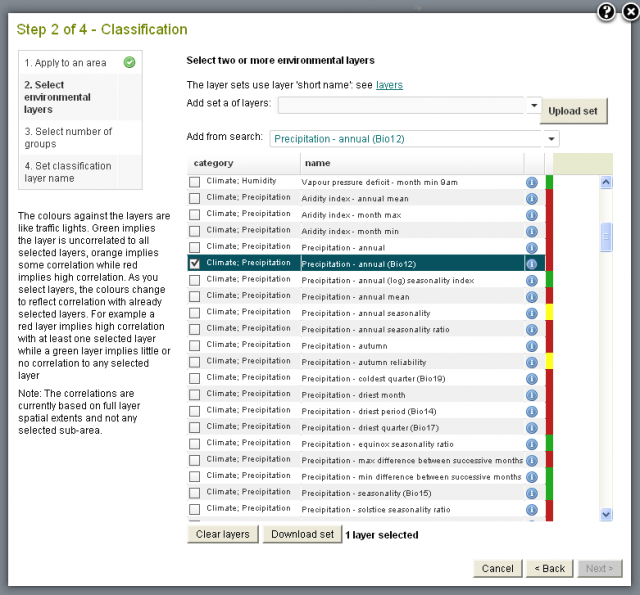Click the Add set of layers input field

(402, 105)
